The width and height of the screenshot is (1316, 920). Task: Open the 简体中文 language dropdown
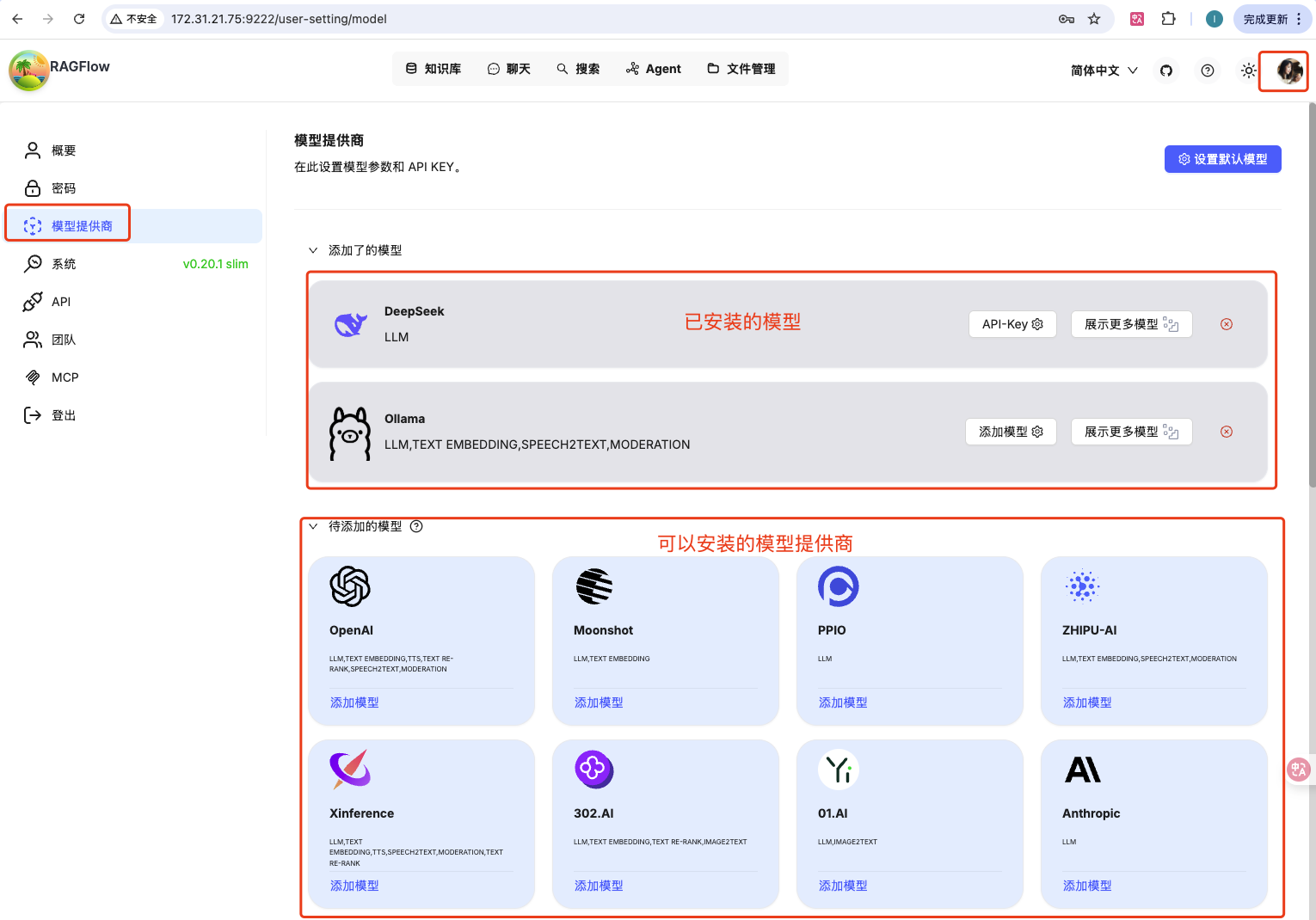coord(1104,71)
